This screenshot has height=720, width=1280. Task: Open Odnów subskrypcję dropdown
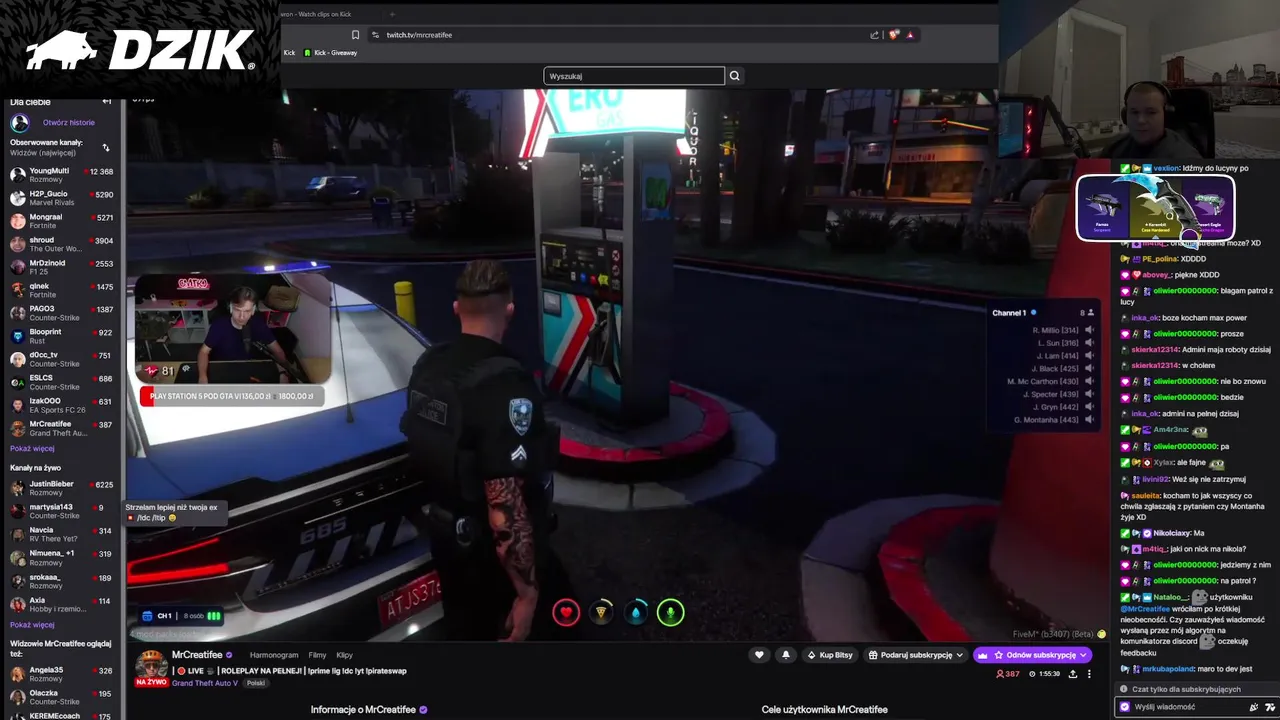point(1033,655)
